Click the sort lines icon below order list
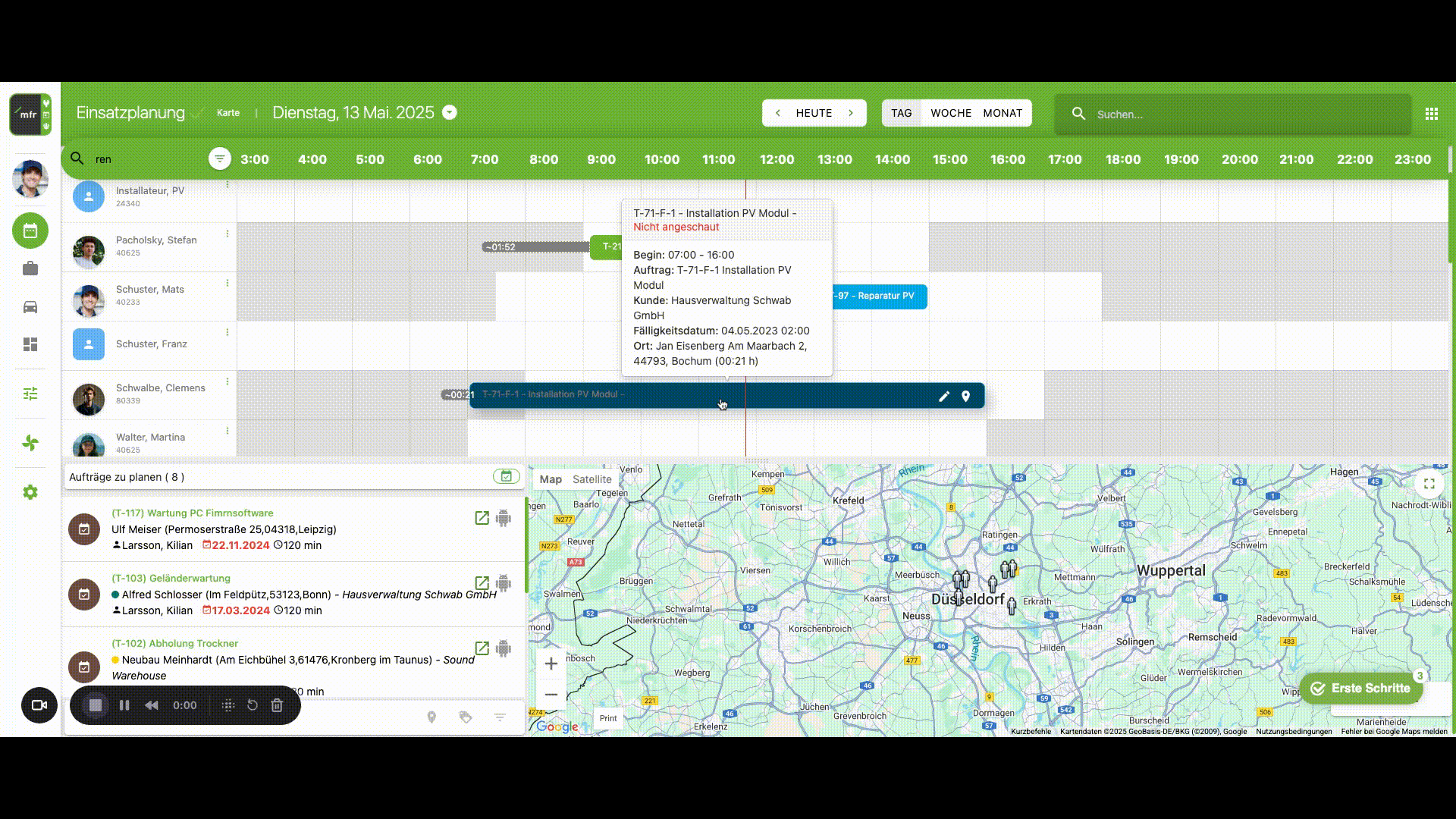 pyautogui.click(x=500, y=717)
